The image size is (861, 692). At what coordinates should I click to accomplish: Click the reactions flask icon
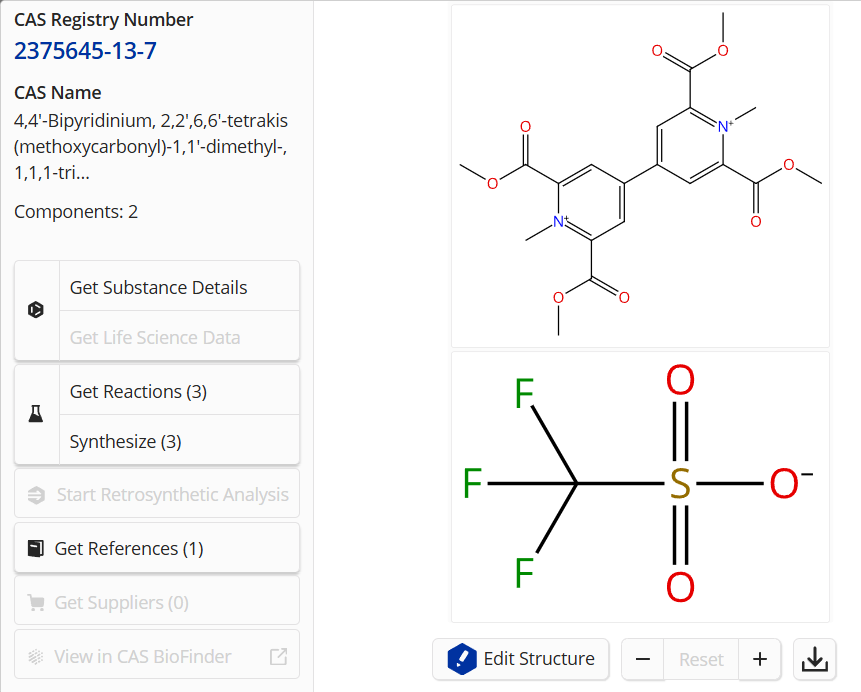point(36,414)
